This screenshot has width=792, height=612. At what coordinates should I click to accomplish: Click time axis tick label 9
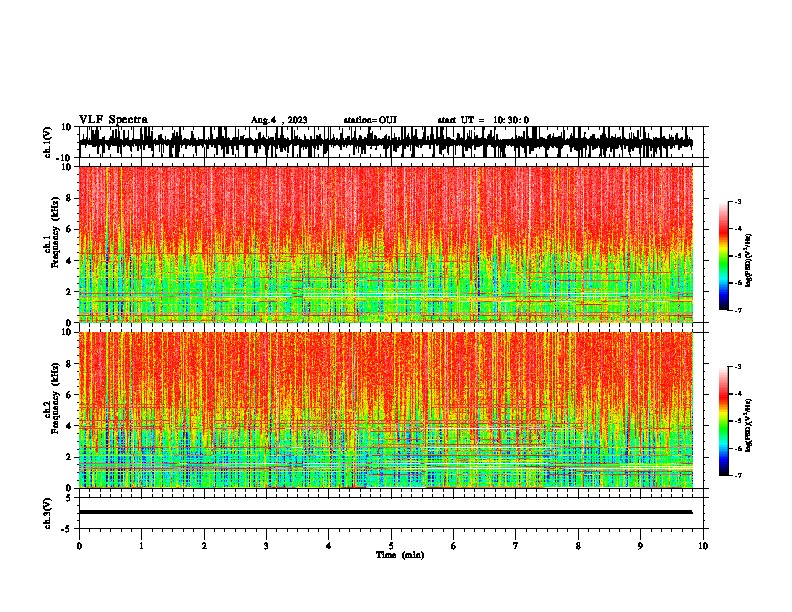point(640,546)
